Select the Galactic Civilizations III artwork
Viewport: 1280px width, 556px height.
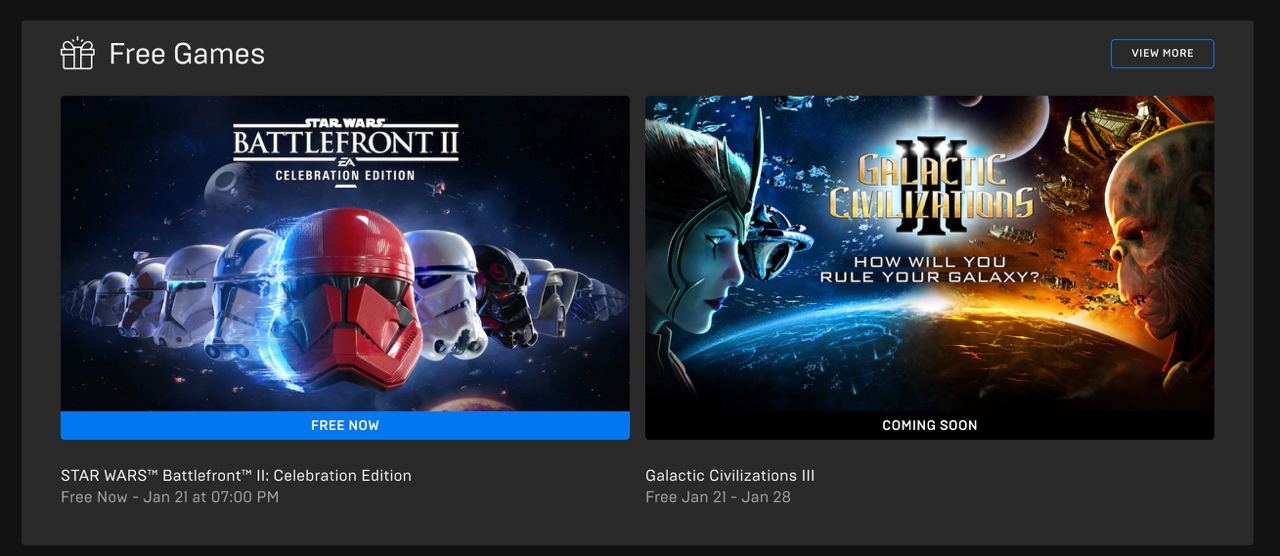(x=929, y=254)
